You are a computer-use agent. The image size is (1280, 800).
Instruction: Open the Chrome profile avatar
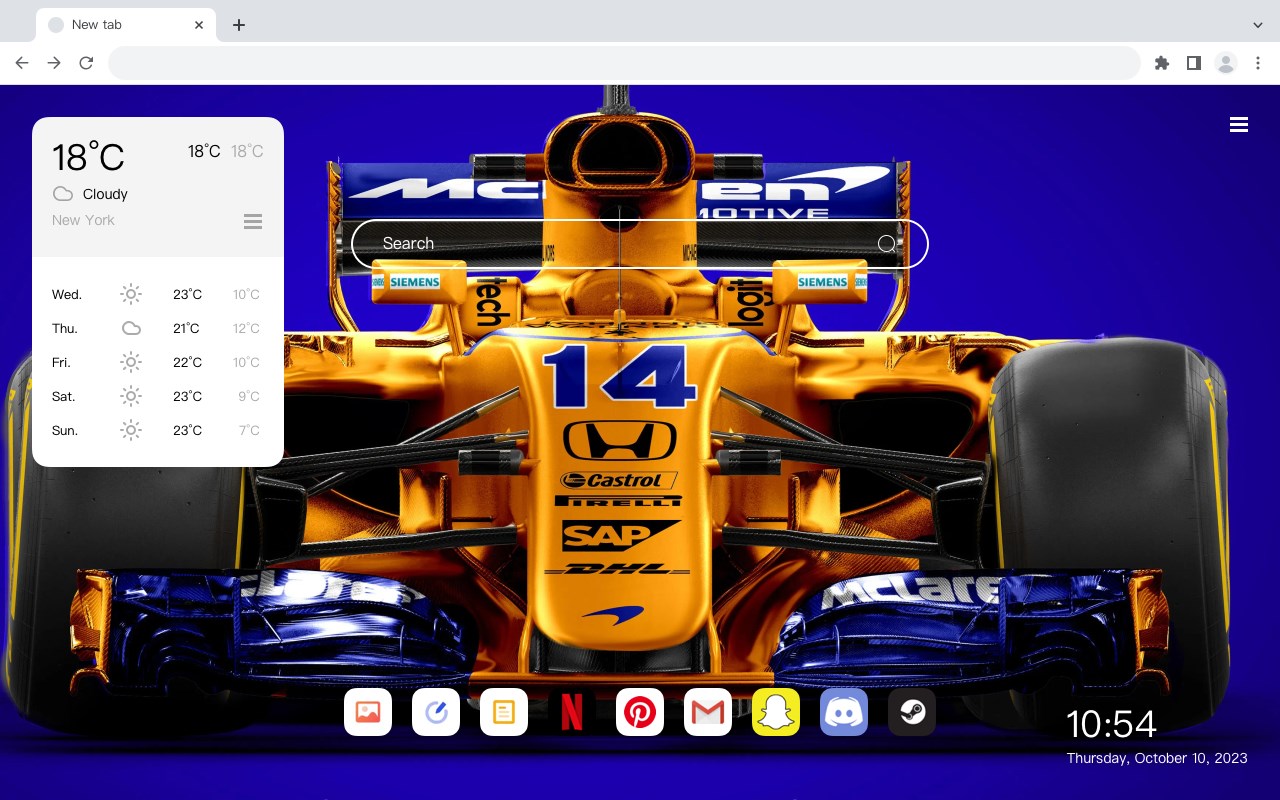click(1226, 63)
